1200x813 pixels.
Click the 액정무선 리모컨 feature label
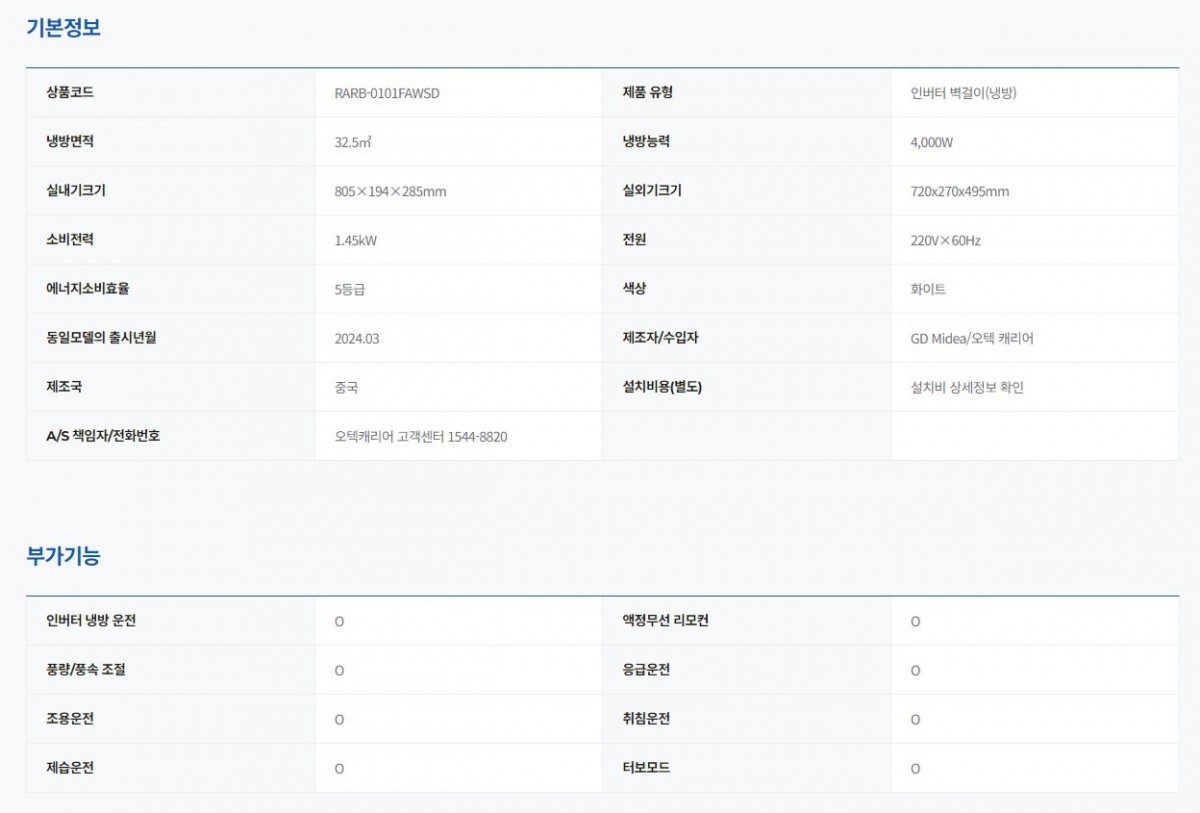[665, 620]
